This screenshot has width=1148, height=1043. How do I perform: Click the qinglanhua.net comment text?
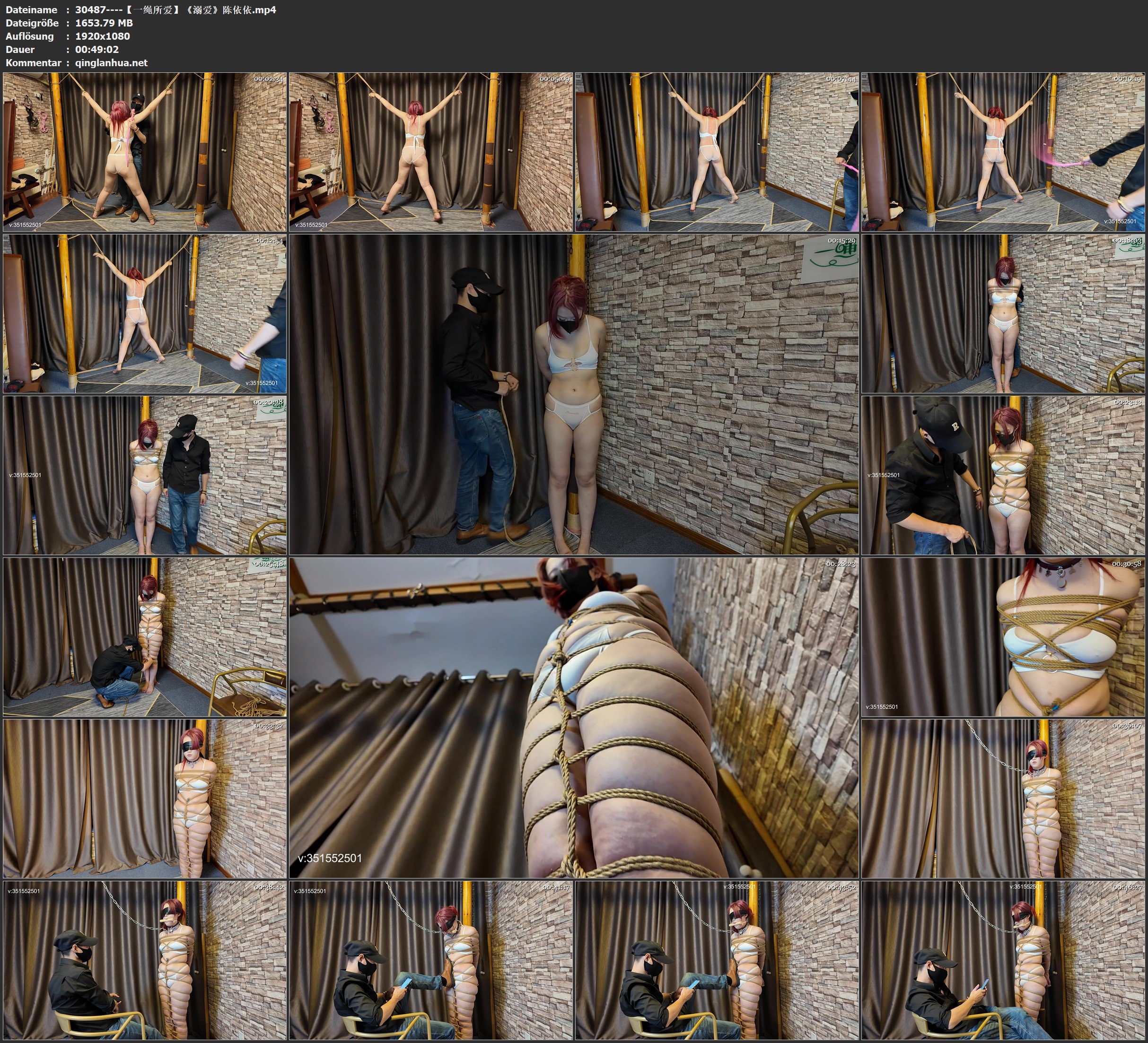point(111,62)
